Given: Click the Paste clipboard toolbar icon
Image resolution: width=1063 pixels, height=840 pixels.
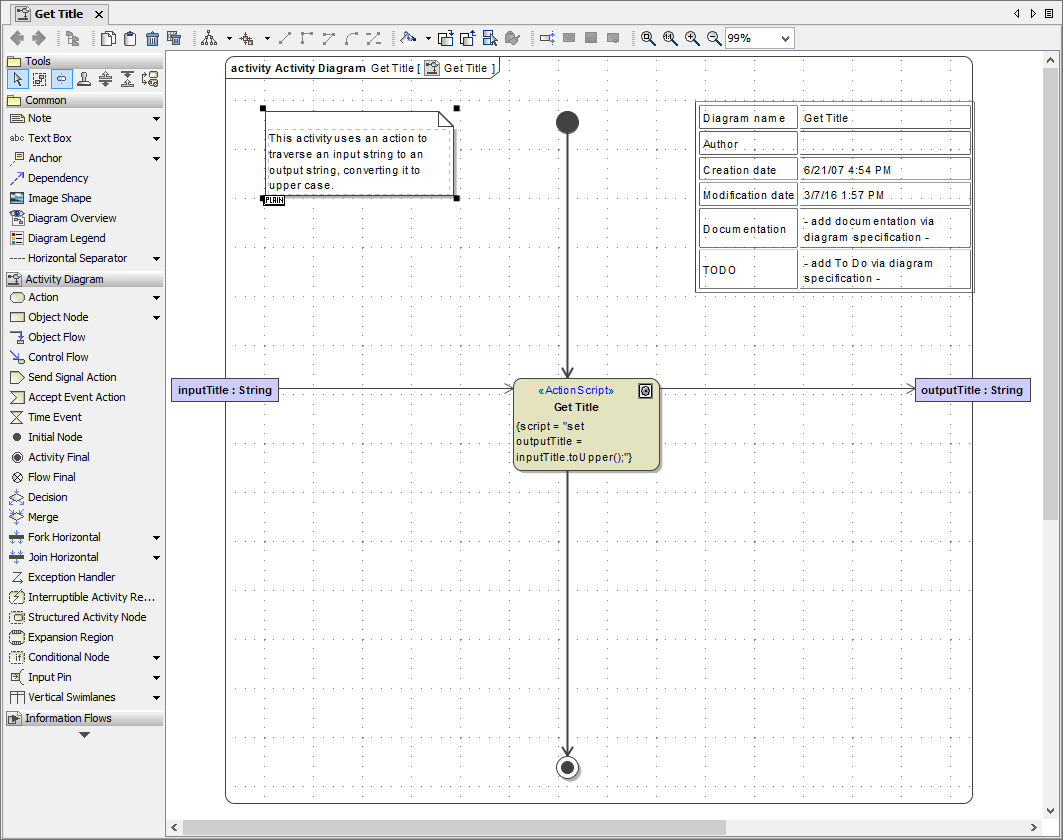Looking at the screenshot, I should pyautogui.click(x=130, y=38).
